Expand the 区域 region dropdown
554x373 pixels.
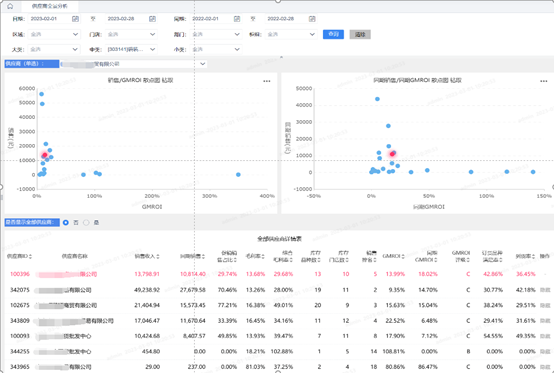[x=54, y=34]
